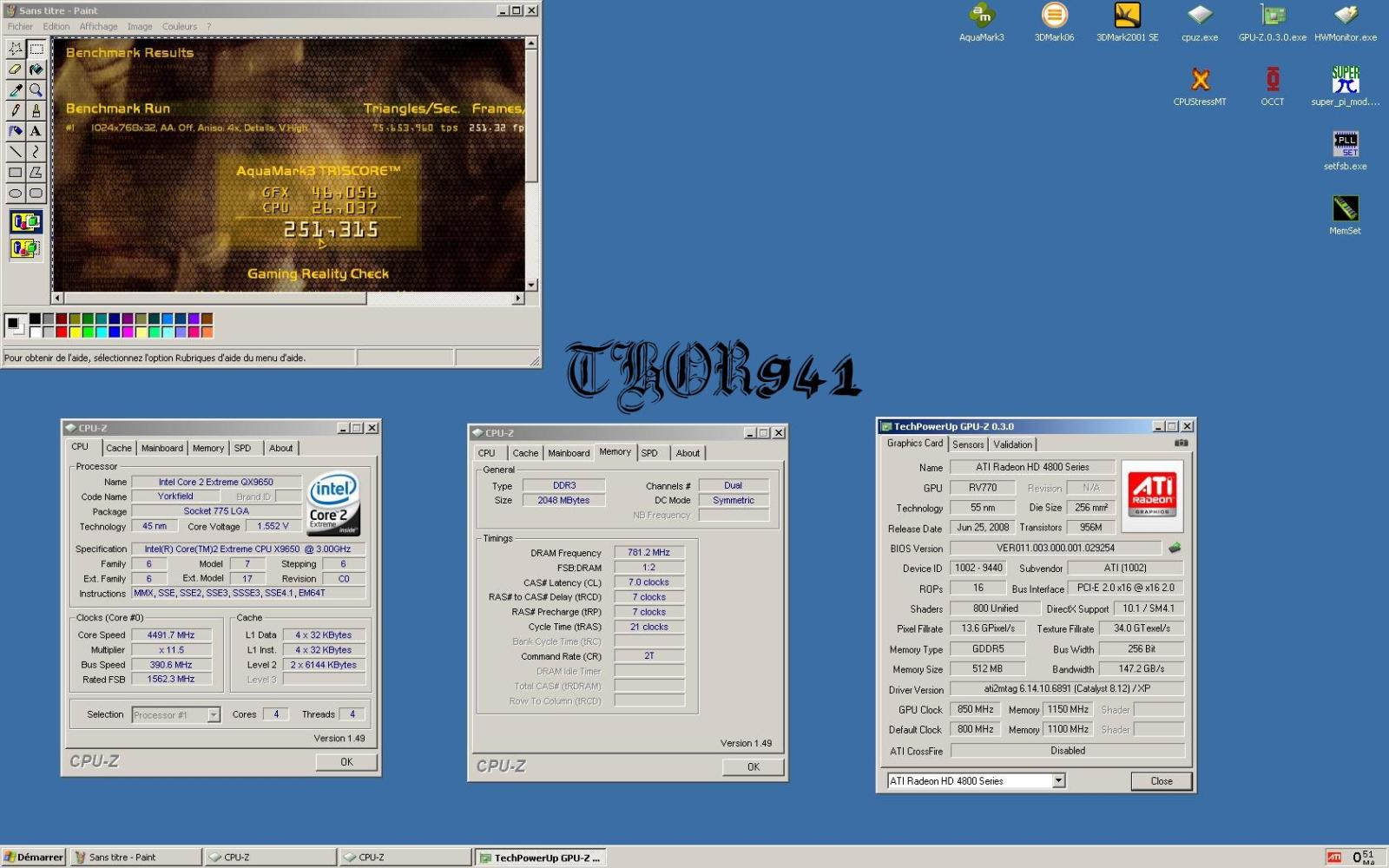The image size is (1389, 868).
Task: Select the Brush tool in Paint
Action: (x=36, y=111)
